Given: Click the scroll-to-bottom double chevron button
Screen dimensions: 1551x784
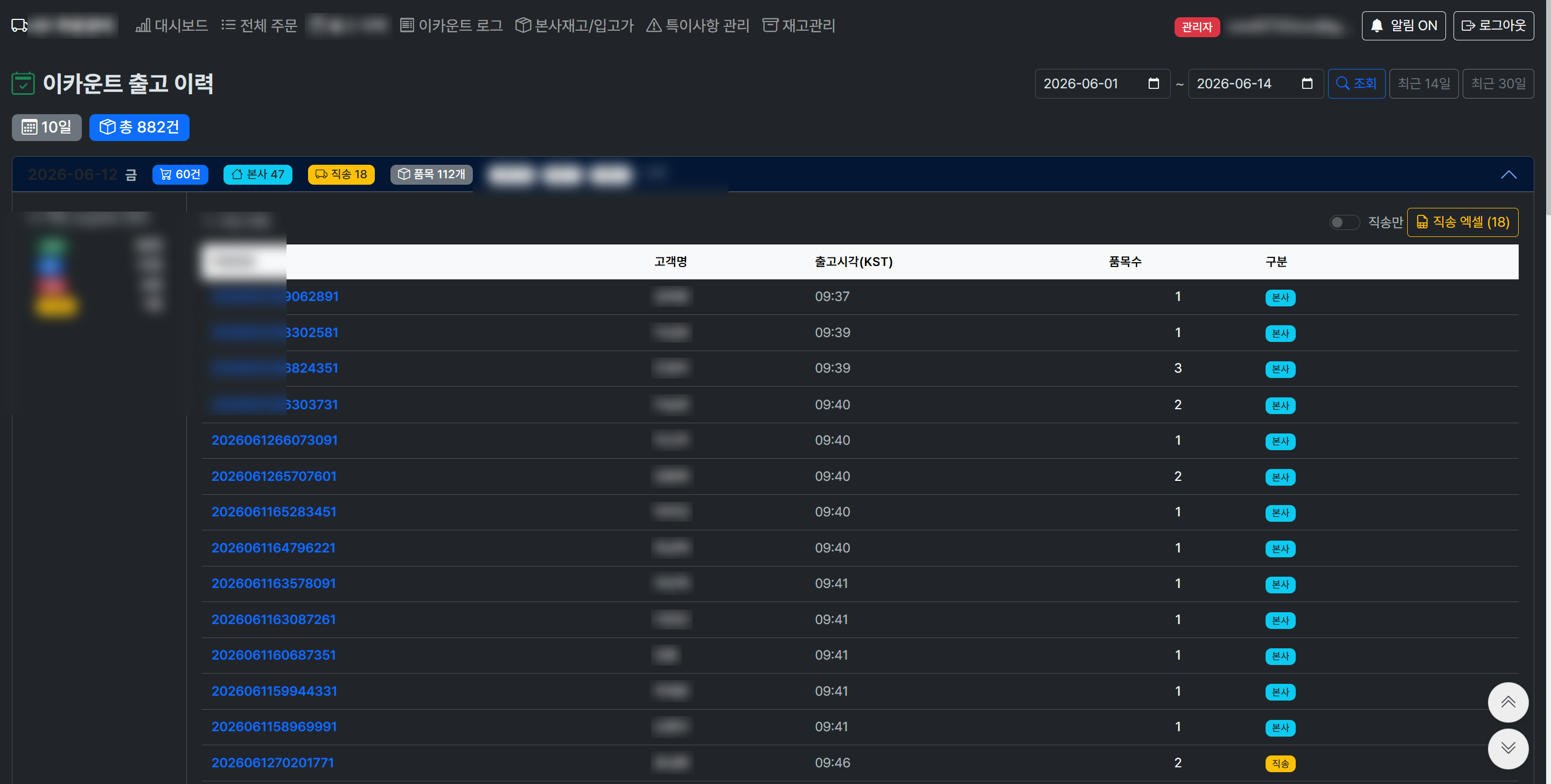Looking at the screenshot, I should (x=1508, y=748).
